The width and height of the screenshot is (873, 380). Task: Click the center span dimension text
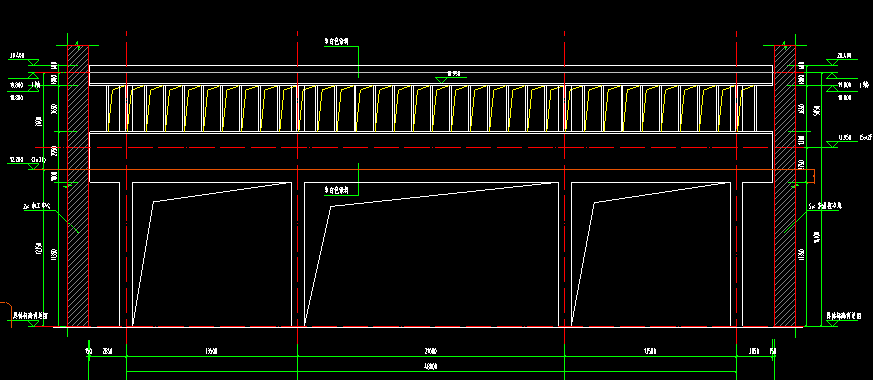[x=431, y=352]
